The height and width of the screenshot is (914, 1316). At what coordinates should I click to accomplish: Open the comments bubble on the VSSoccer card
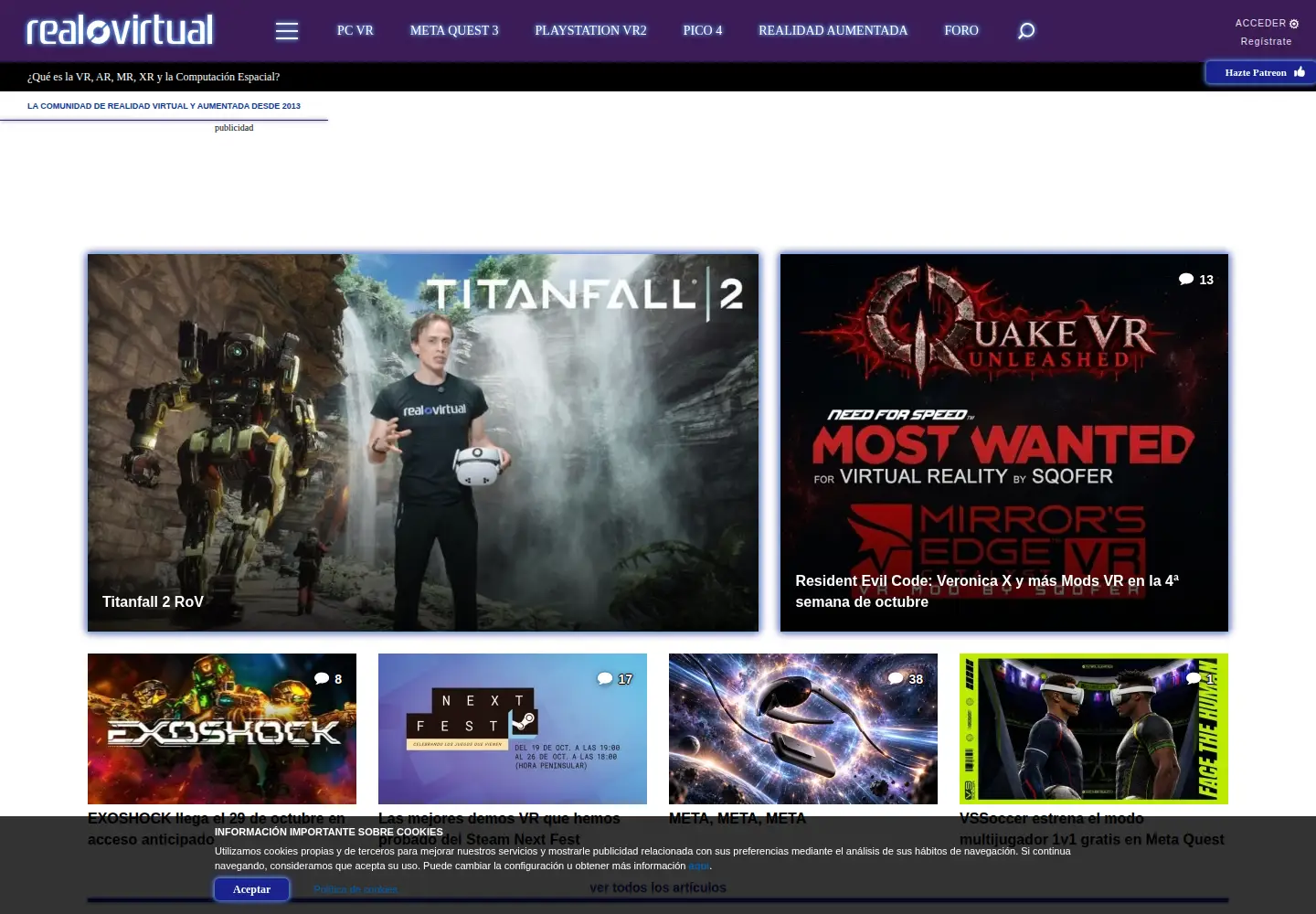click(1200, 679)
